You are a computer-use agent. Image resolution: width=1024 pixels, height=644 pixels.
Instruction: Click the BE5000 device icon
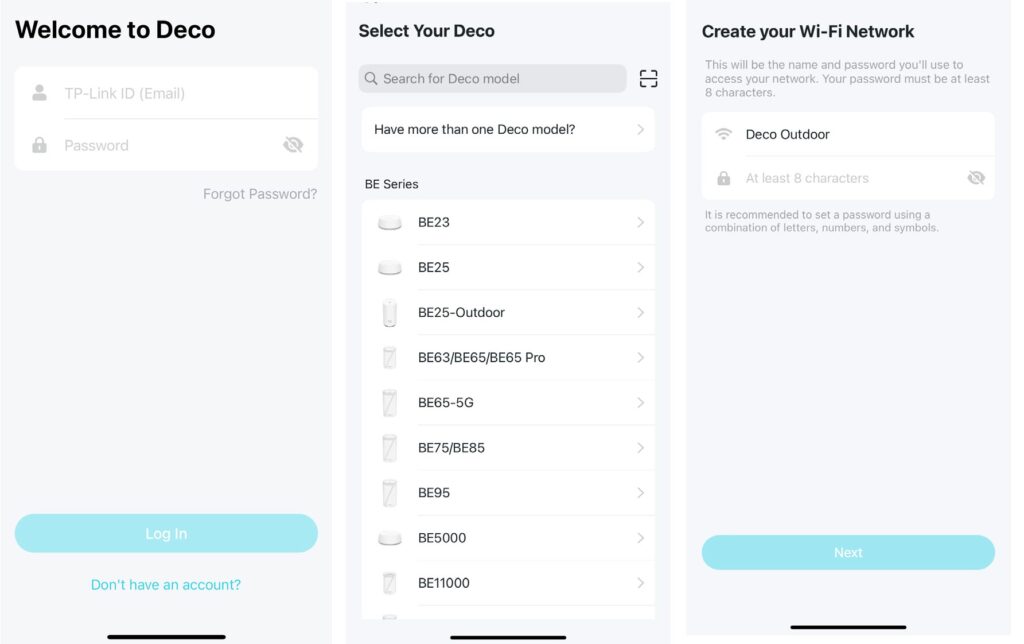coord(389,538)
